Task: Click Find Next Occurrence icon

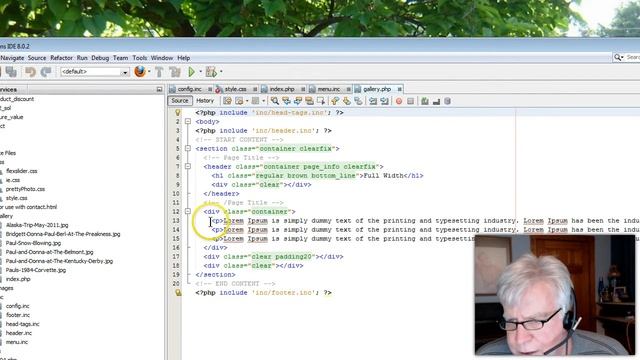Action: 298,101
